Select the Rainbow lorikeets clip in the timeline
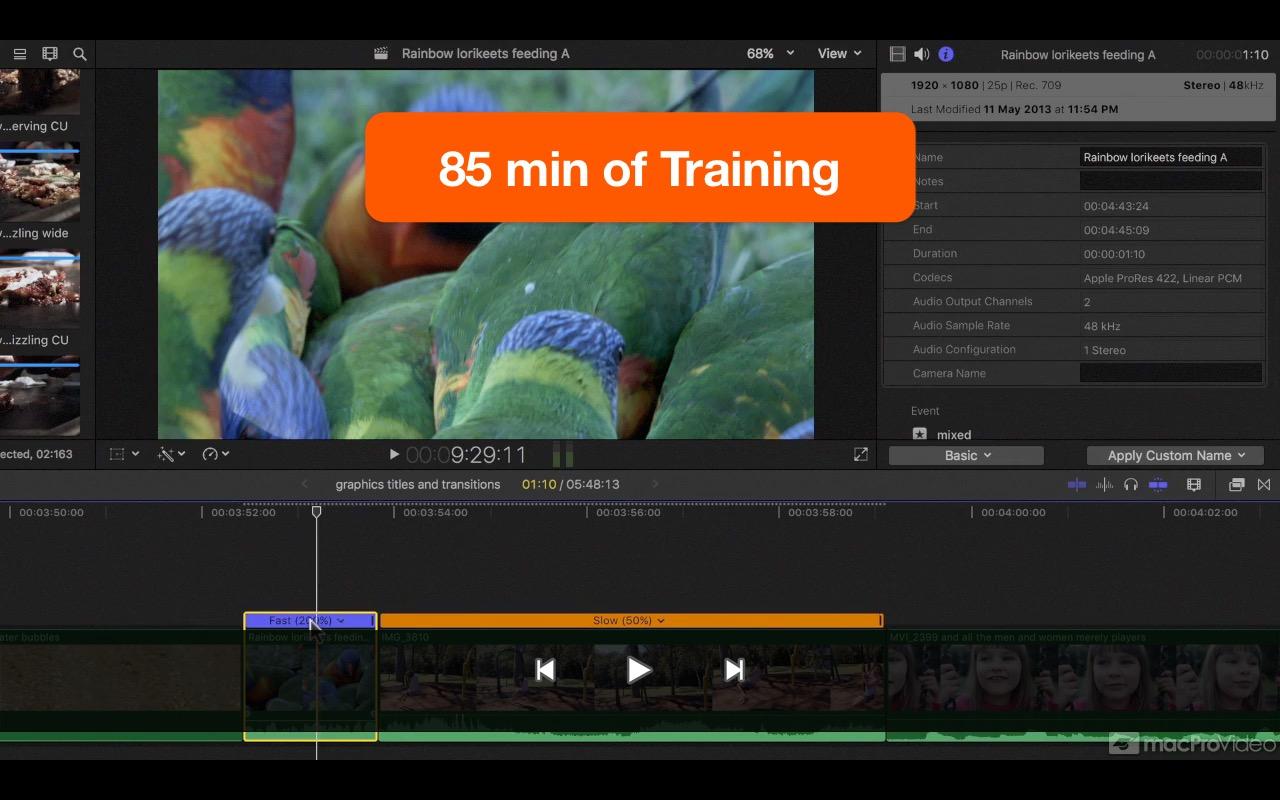The width and height of the screenshot is (1280, 800). coord(310,685)
